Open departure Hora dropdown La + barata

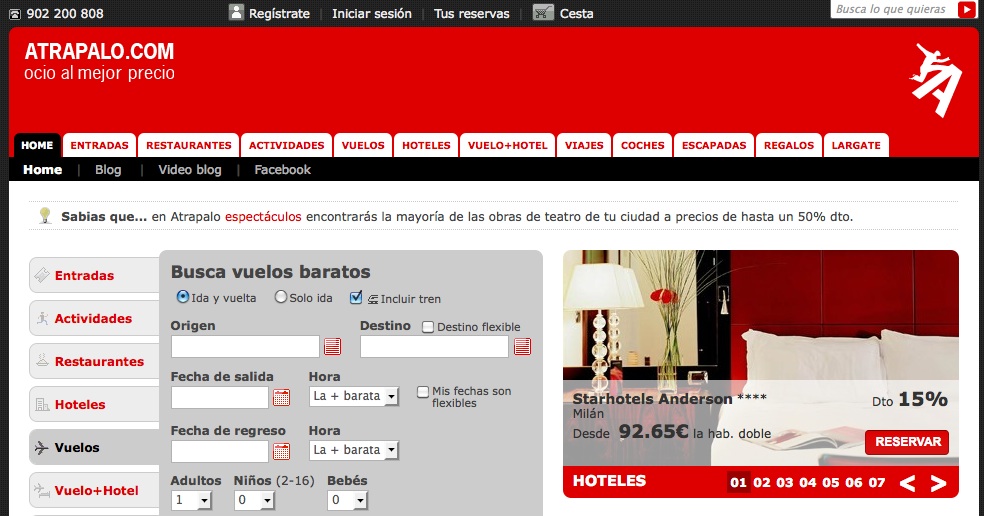coord(354,396)
